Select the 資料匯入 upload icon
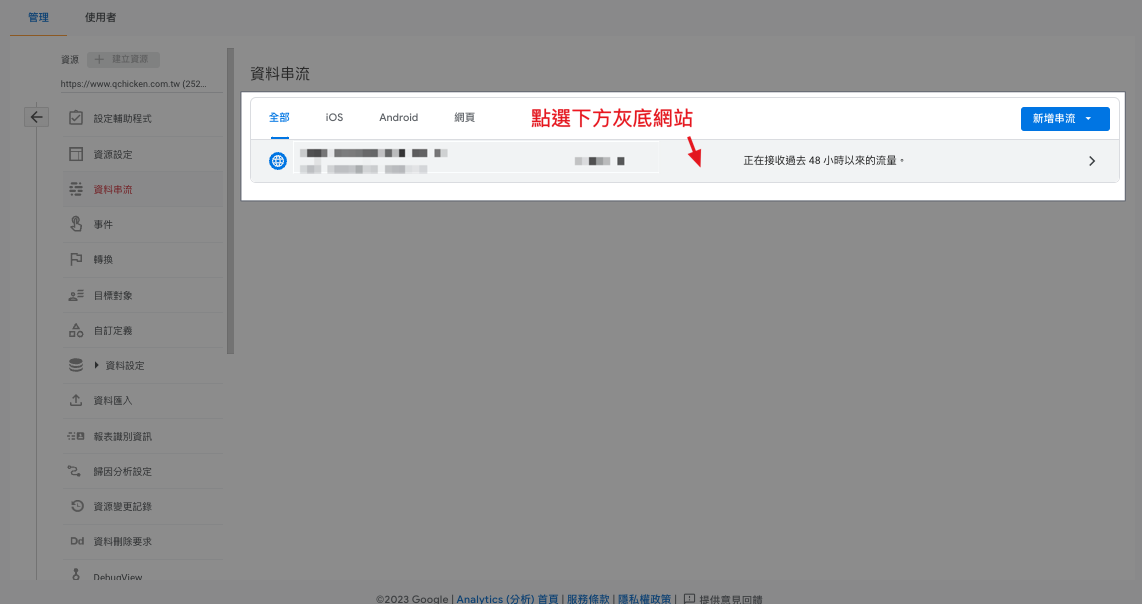Viewport: 1142px width, 604px height. click(x=77, y=400)
